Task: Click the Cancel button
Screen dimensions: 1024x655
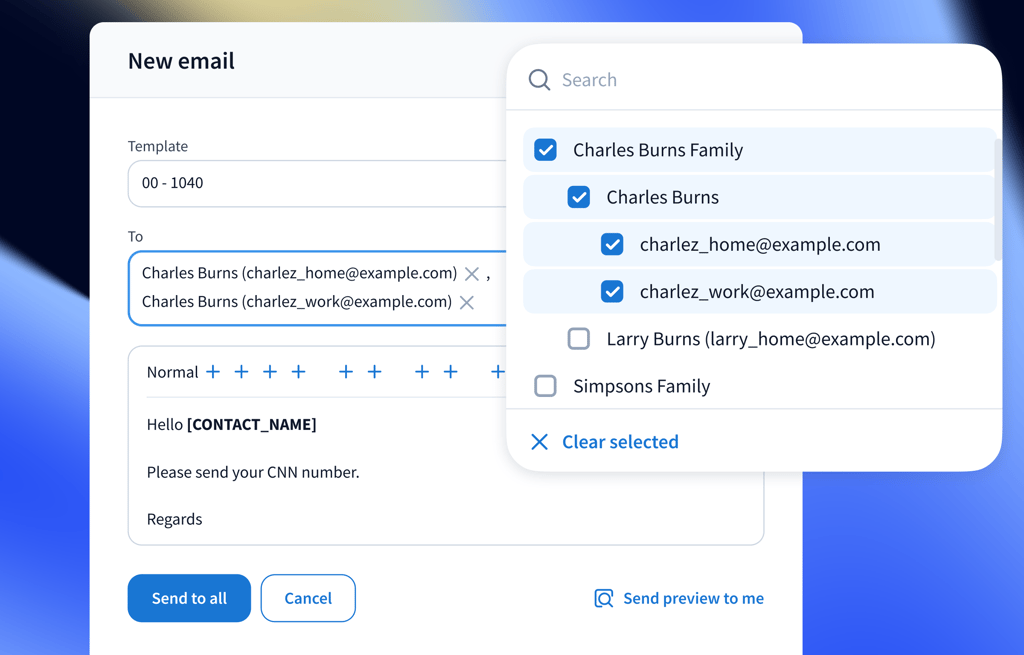Action: pos(308,598)
